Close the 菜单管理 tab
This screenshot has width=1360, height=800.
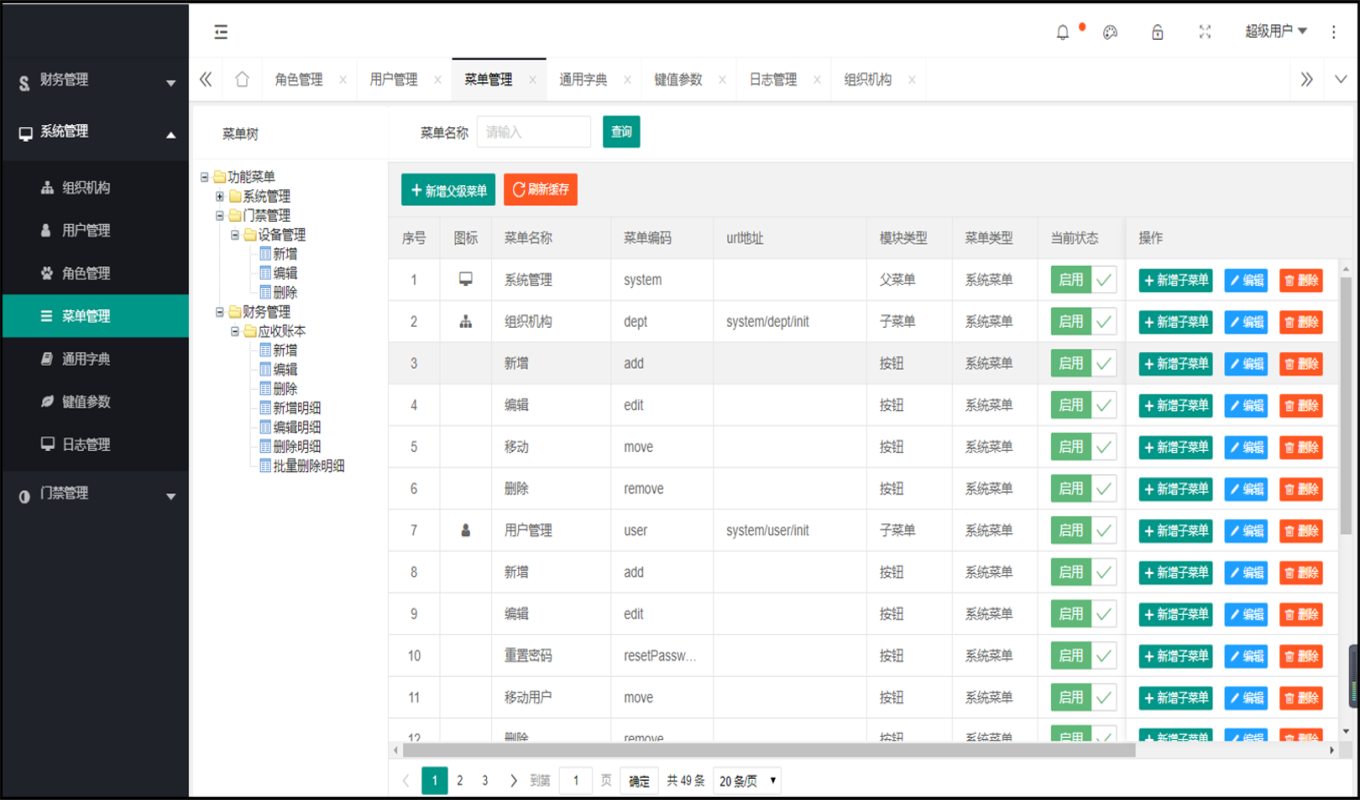coord(532,80)
